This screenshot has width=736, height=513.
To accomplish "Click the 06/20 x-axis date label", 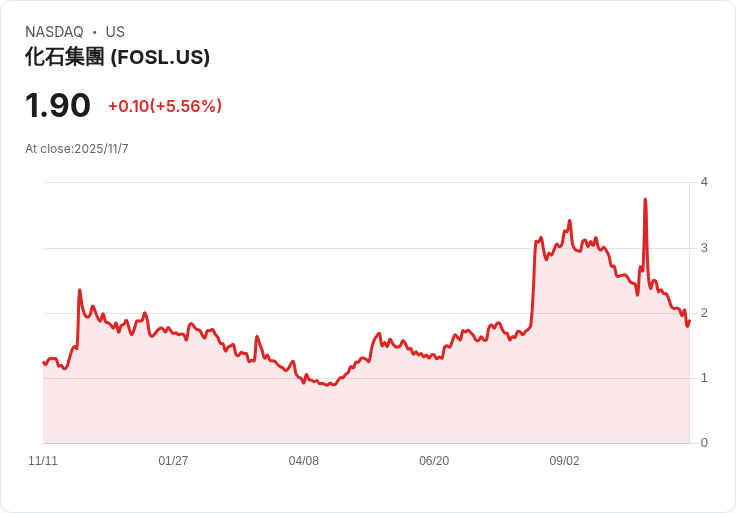I will (x=434, y=460).
